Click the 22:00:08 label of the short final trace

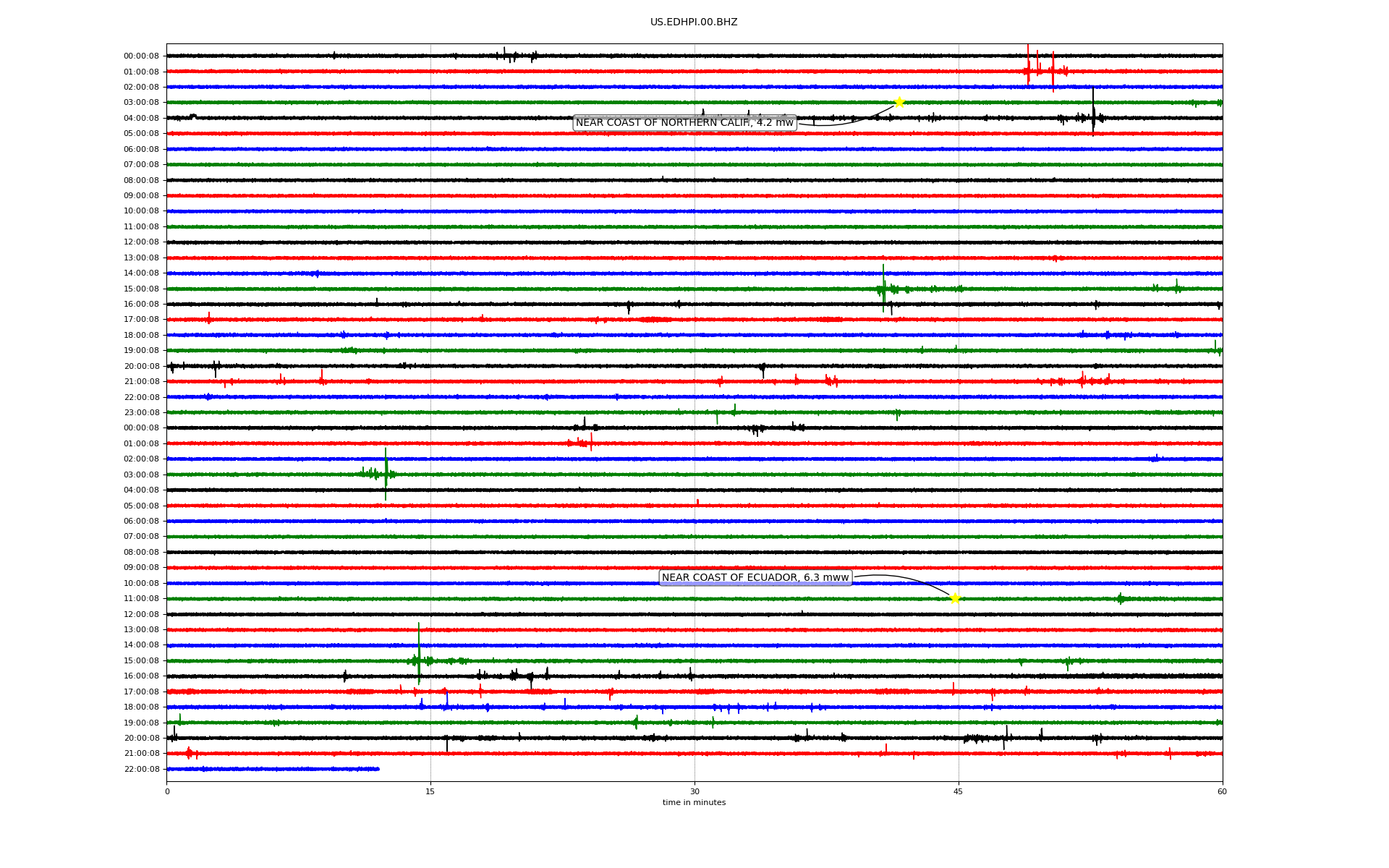(142, 770)
